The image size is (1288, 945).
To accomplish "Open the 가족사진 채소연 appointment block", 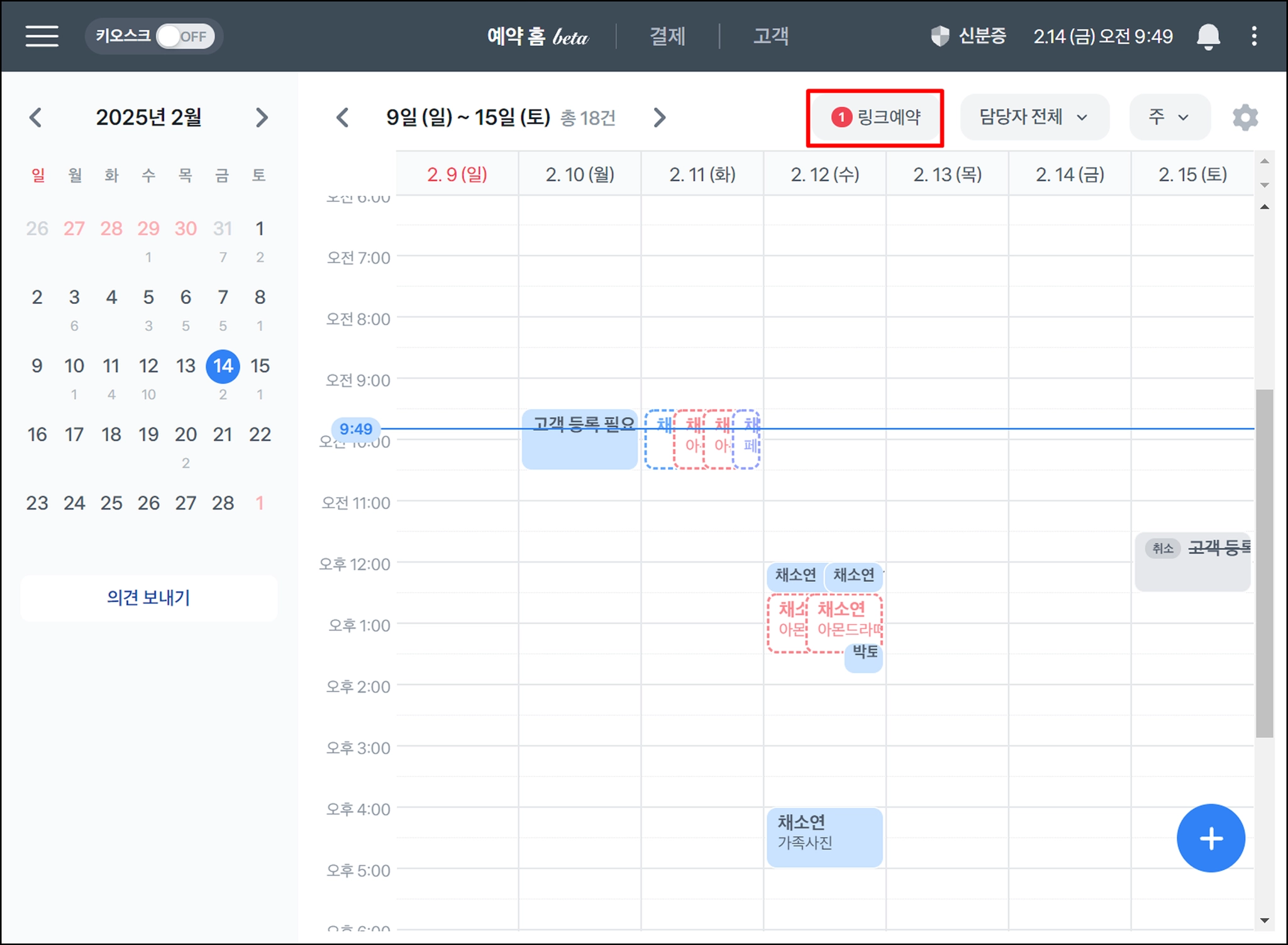I will [x=824, y=837].
